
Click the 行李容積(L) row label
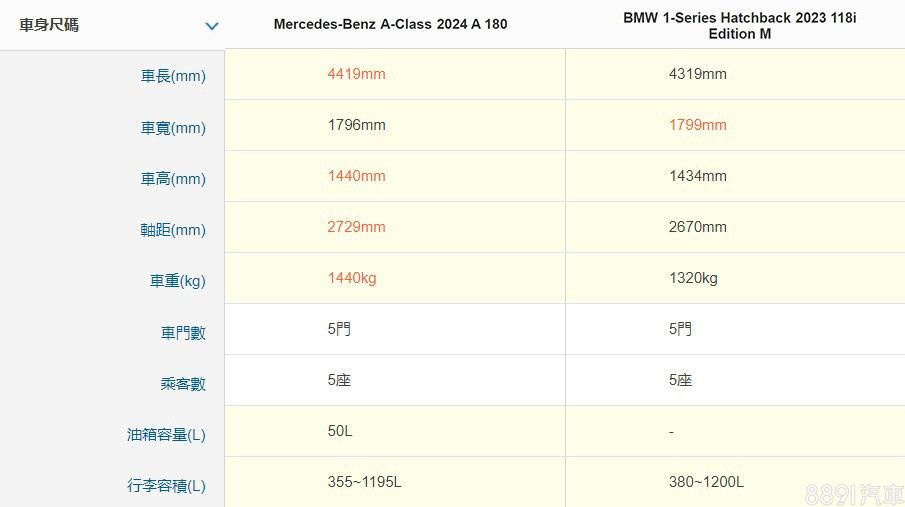click(x=166, y=485)
